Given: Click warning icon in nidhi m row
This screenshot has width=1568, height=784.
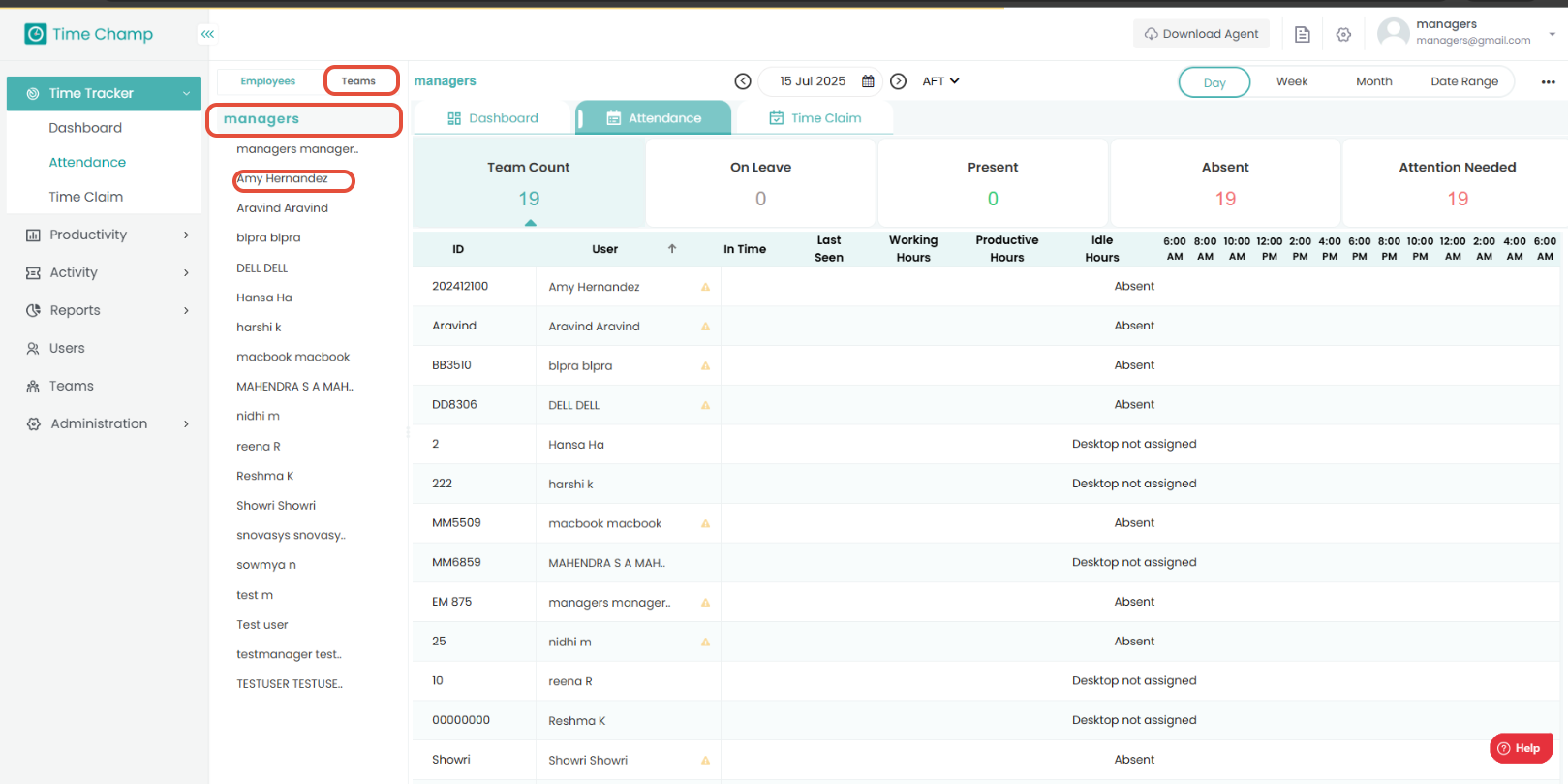Looking at the screenshot, I should pos(705,642).
